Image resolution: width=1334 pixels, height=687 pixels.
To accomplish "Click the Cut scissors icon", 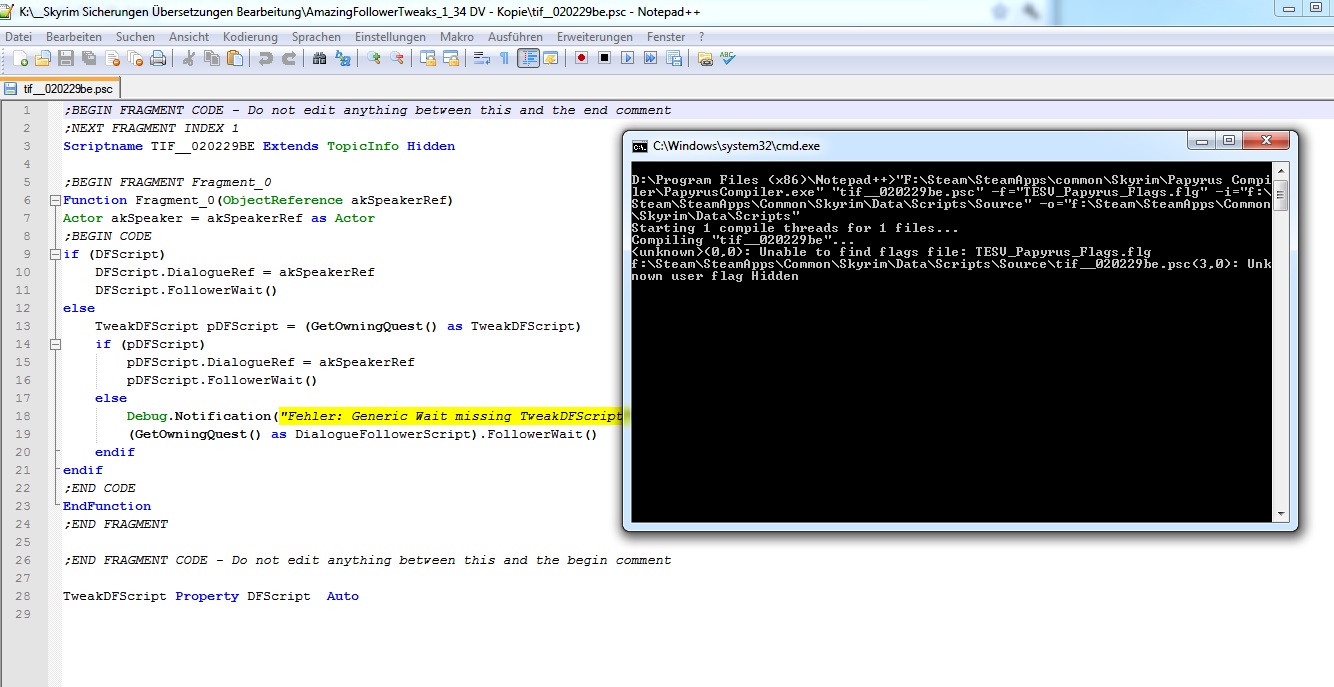I will click(x=189, y=58).
